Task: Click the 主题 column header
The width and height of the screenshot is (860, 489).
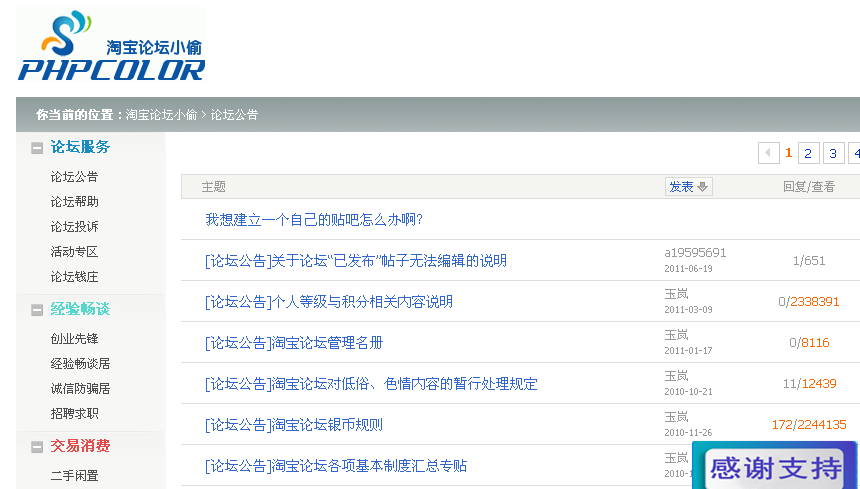Action: [213, 187]
